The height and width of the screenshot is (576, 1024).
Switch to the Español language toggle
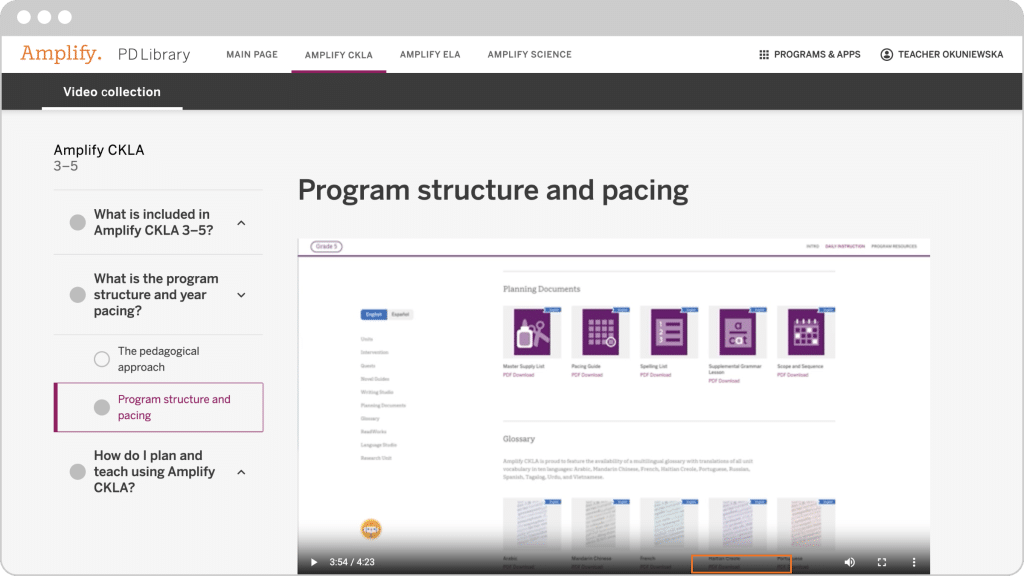pos(400,314)
